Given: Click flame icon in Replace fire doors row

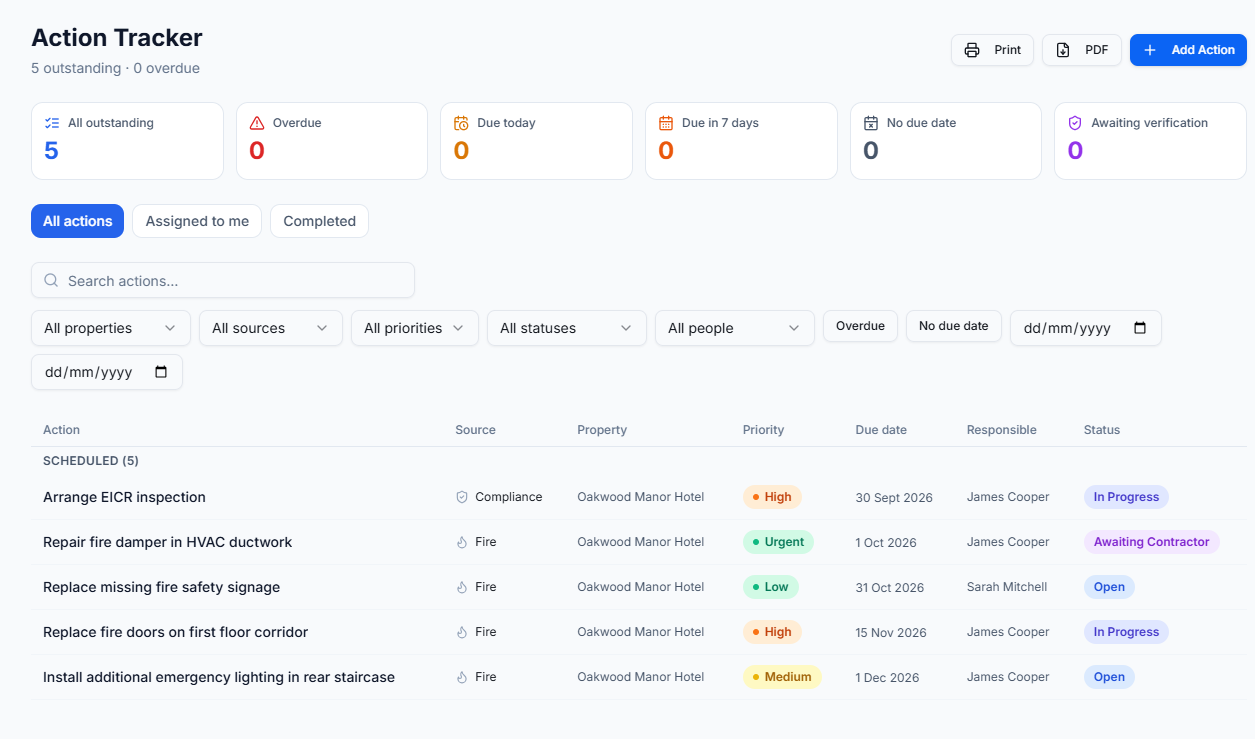Looking at the screenshot, I should [x=462, y=632].
